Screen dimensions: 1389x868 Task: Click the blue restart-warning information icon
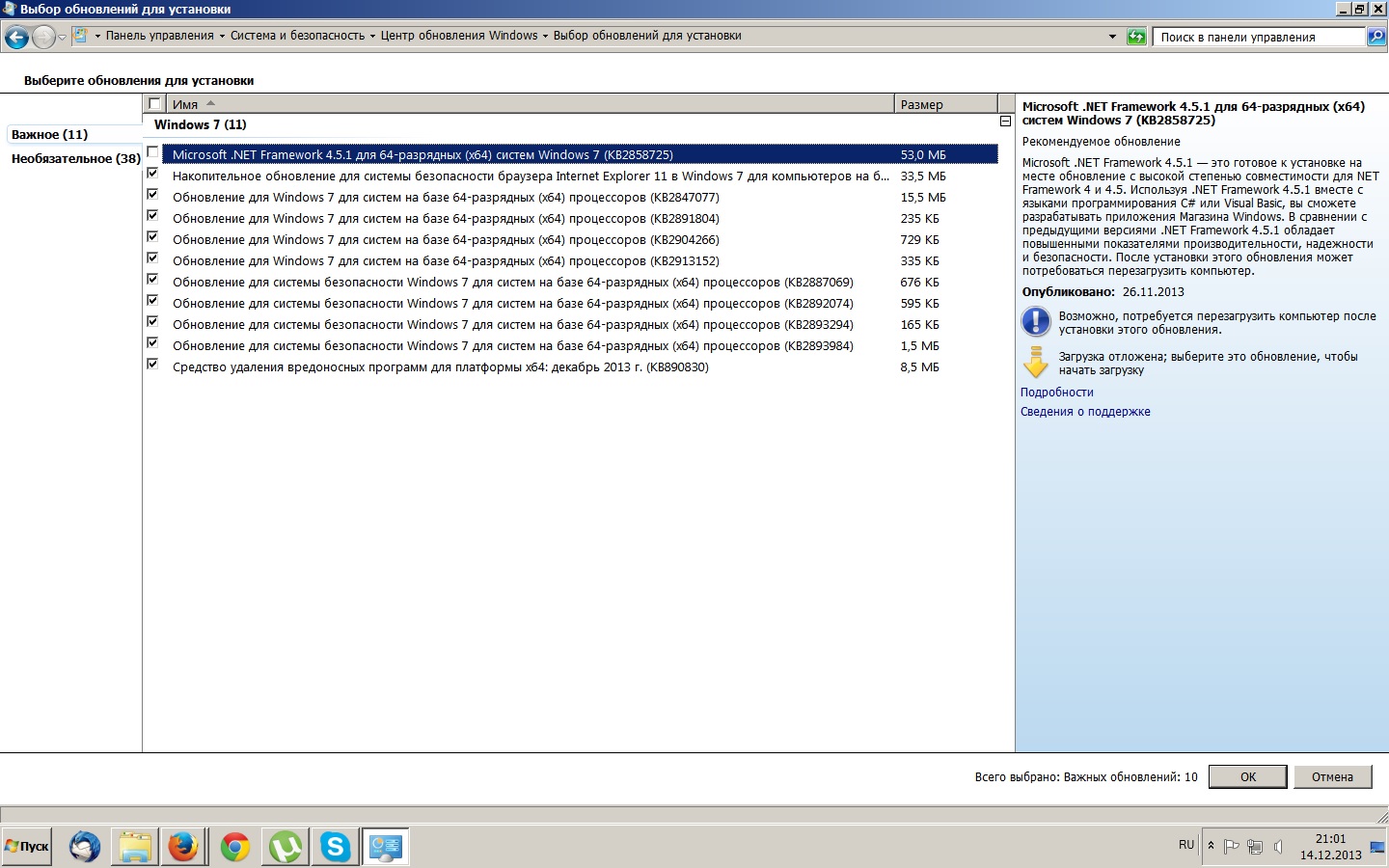point(1036,322)
